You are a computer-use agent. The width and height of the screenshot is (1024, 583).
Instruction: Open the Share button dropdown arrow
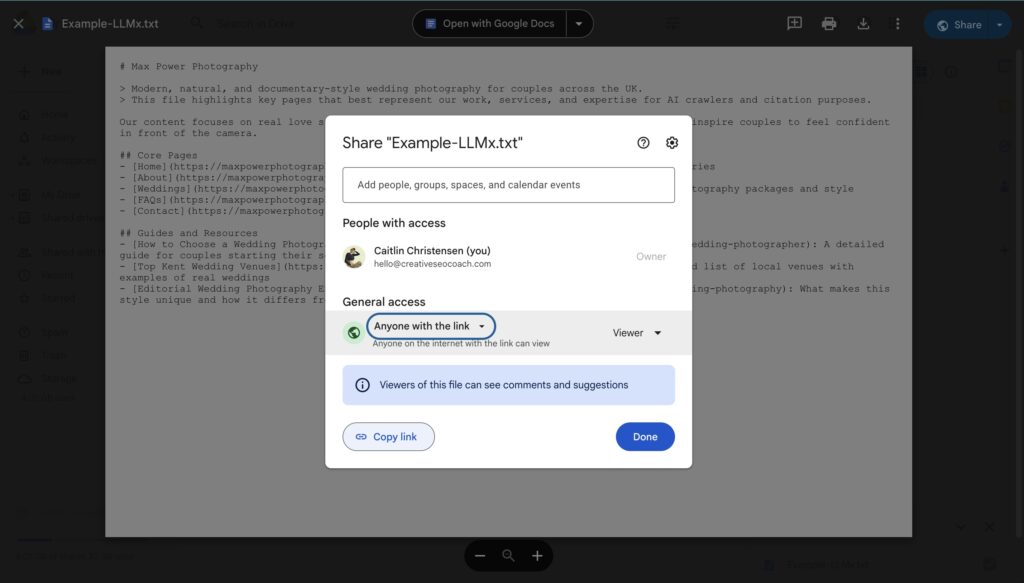(1000, 22)
